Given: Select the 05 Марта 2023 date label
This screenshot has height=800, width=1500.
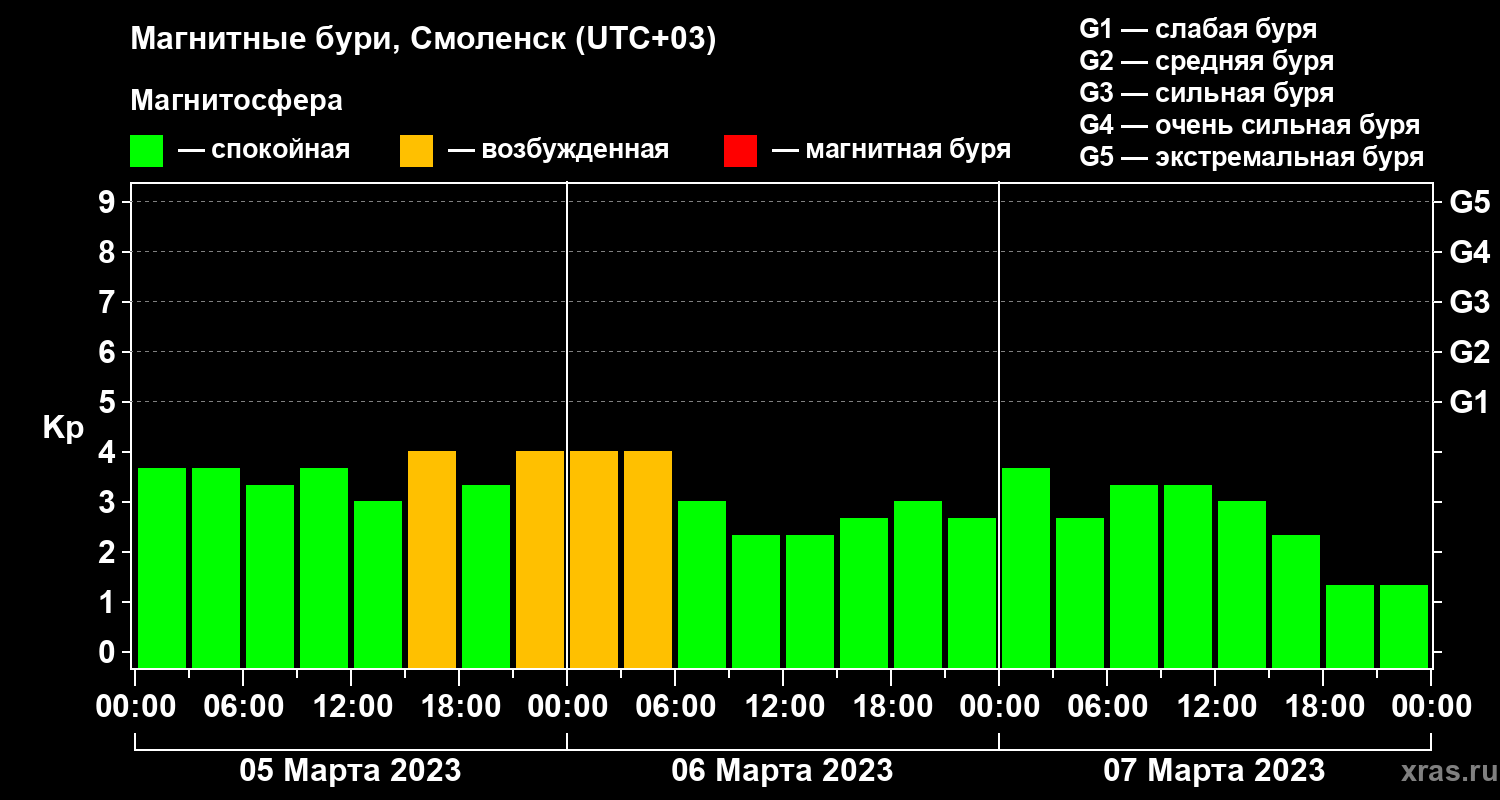Looking at the screenshot, I should coord(350,771).
